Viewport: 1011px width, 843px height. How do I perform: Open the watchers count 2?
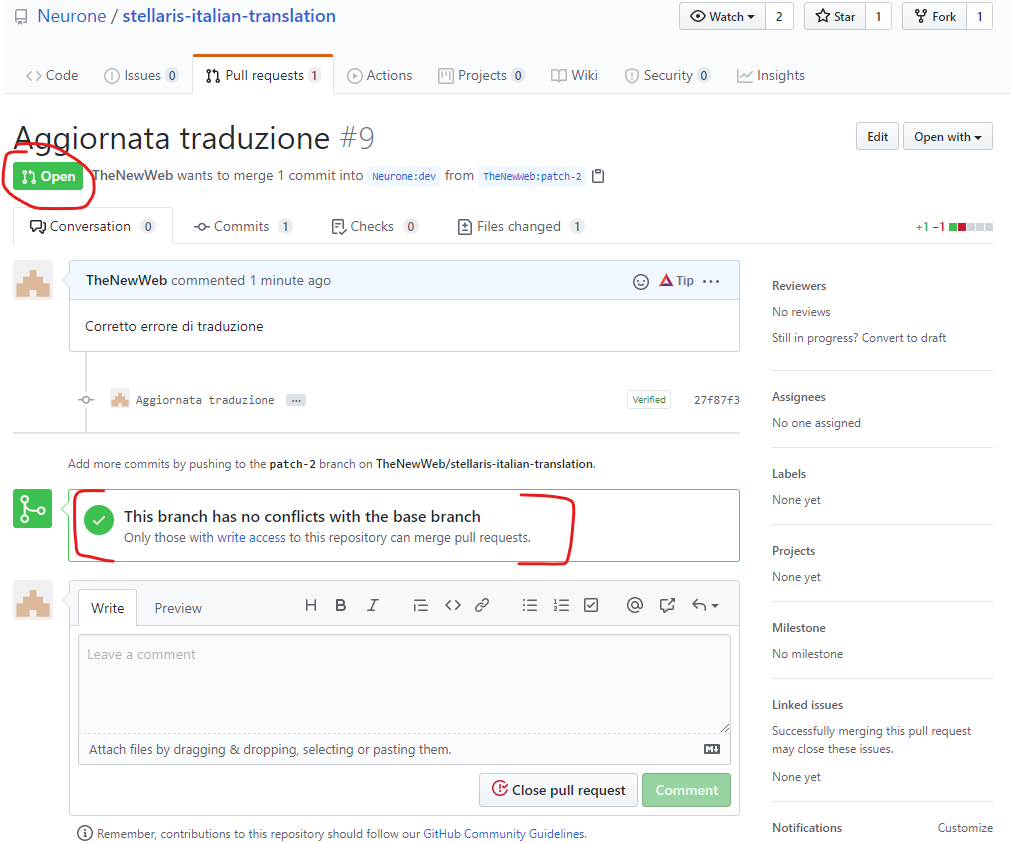[x=780, y=17]
